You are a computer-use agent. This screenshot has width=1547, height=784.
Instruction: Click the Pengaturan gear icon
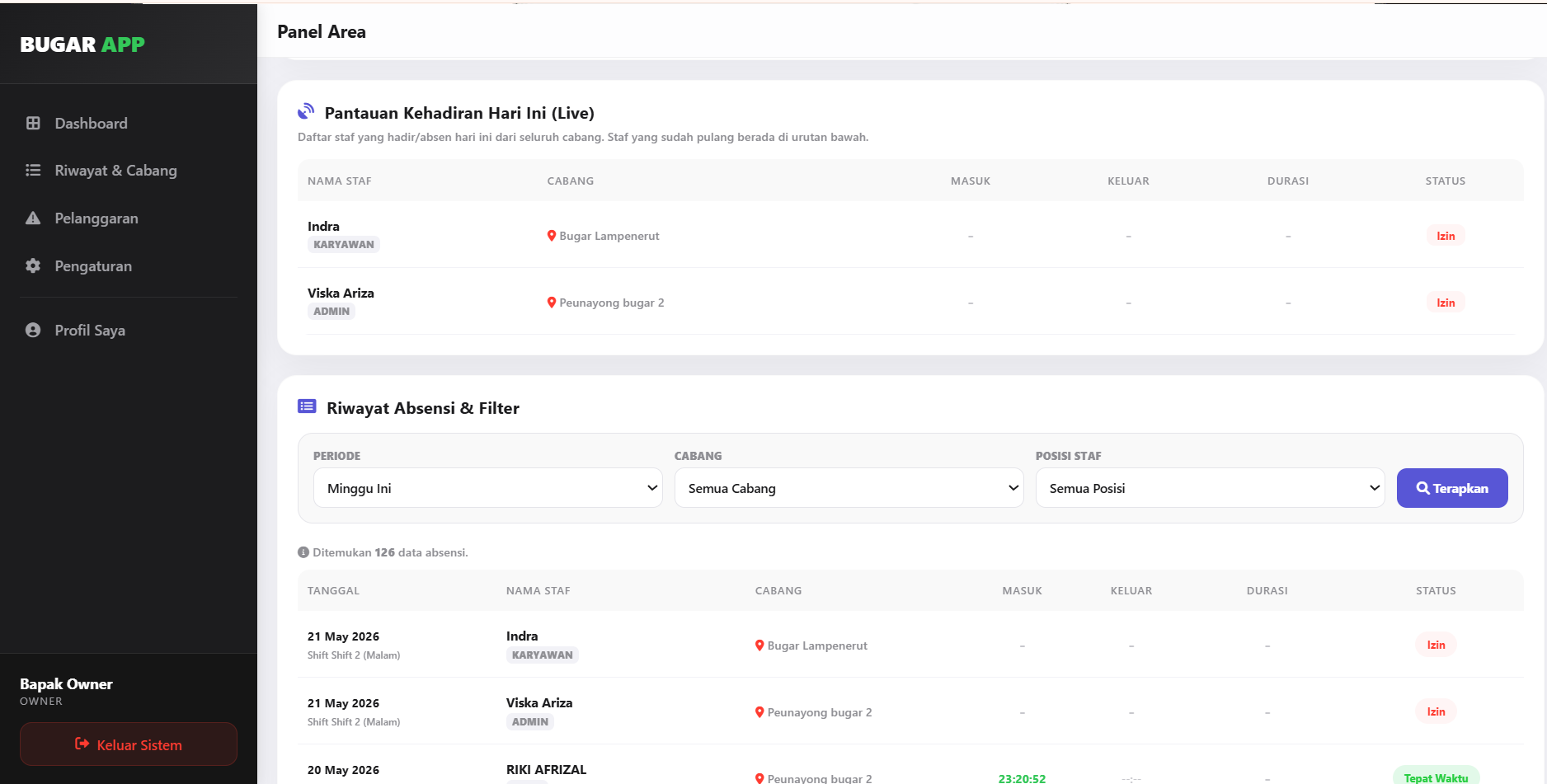point(33,266)
